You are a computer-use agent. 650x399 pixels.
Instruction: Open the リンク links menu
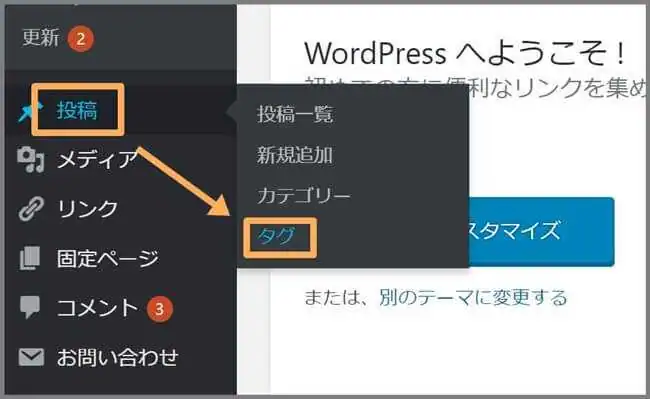[x=87, y=209]
